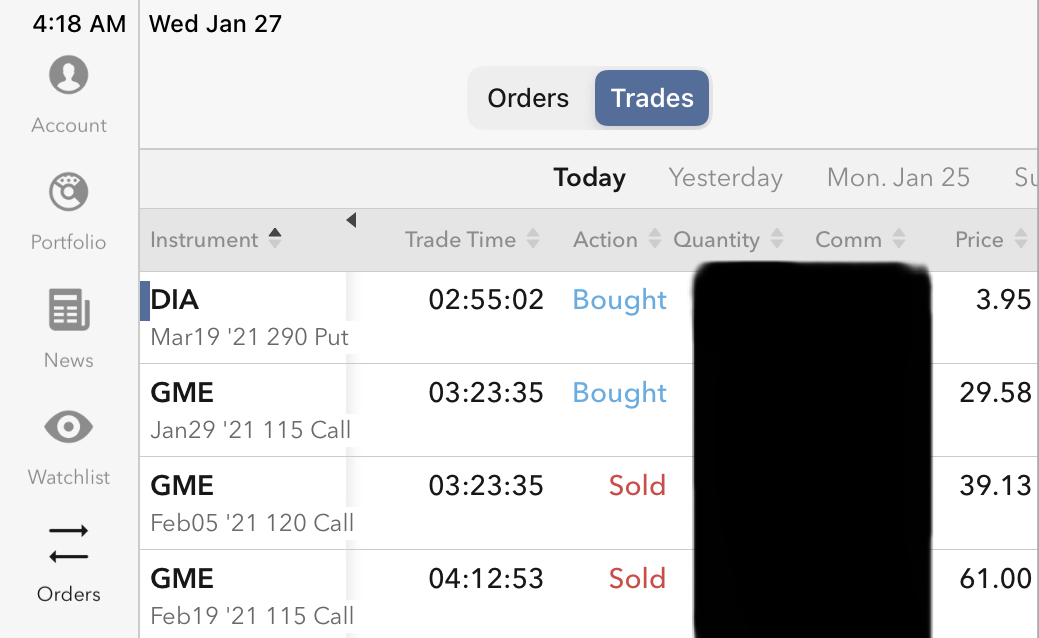
Task: Click the Instrument column sort arrows
Action: pos(275,239)
